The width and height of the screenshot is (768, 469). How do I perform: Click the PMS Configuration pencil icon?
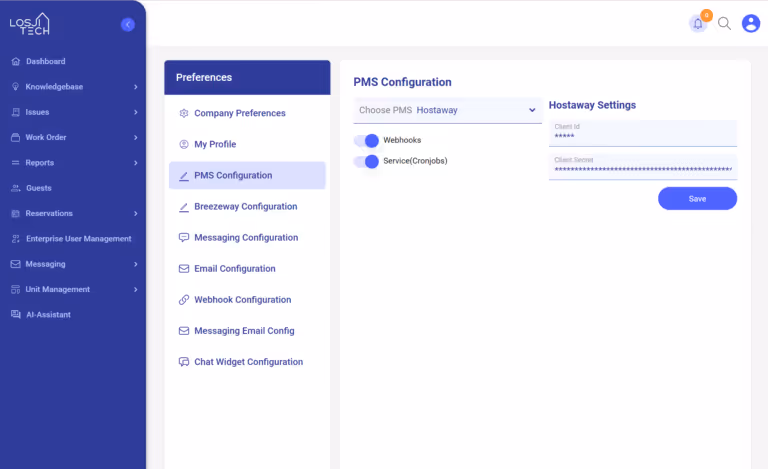coord(184,176)
